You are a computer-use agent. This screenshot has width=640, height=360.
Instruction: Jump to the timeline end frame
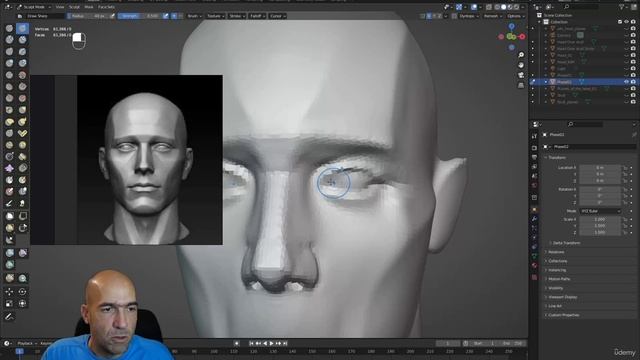coord(285,344)
